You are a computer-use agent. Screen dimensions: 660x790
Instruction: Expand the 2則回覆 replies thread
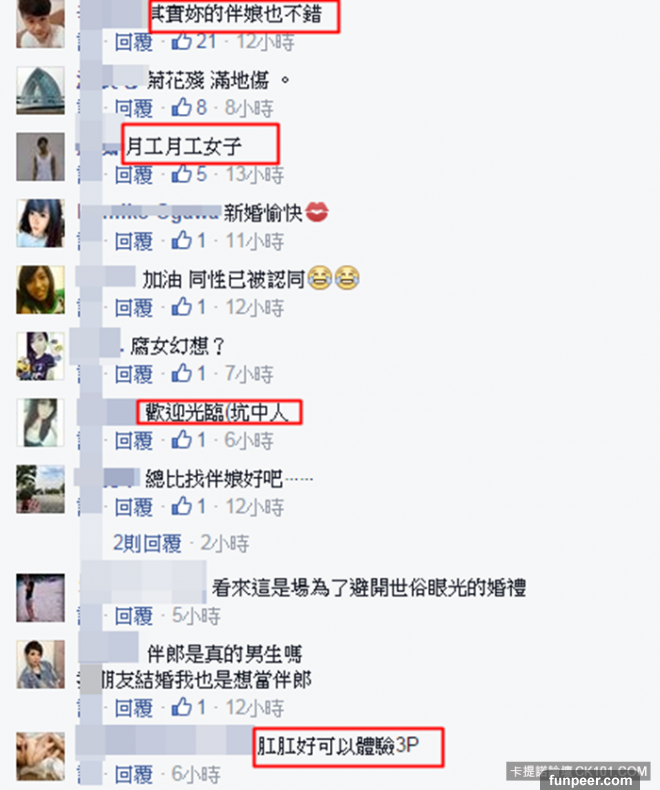point(147,543)
